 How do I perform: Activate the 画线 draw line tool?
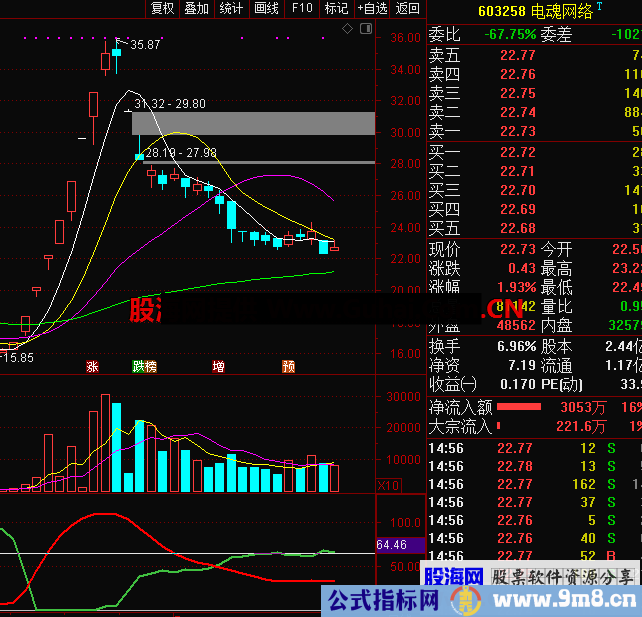point(266,9)
